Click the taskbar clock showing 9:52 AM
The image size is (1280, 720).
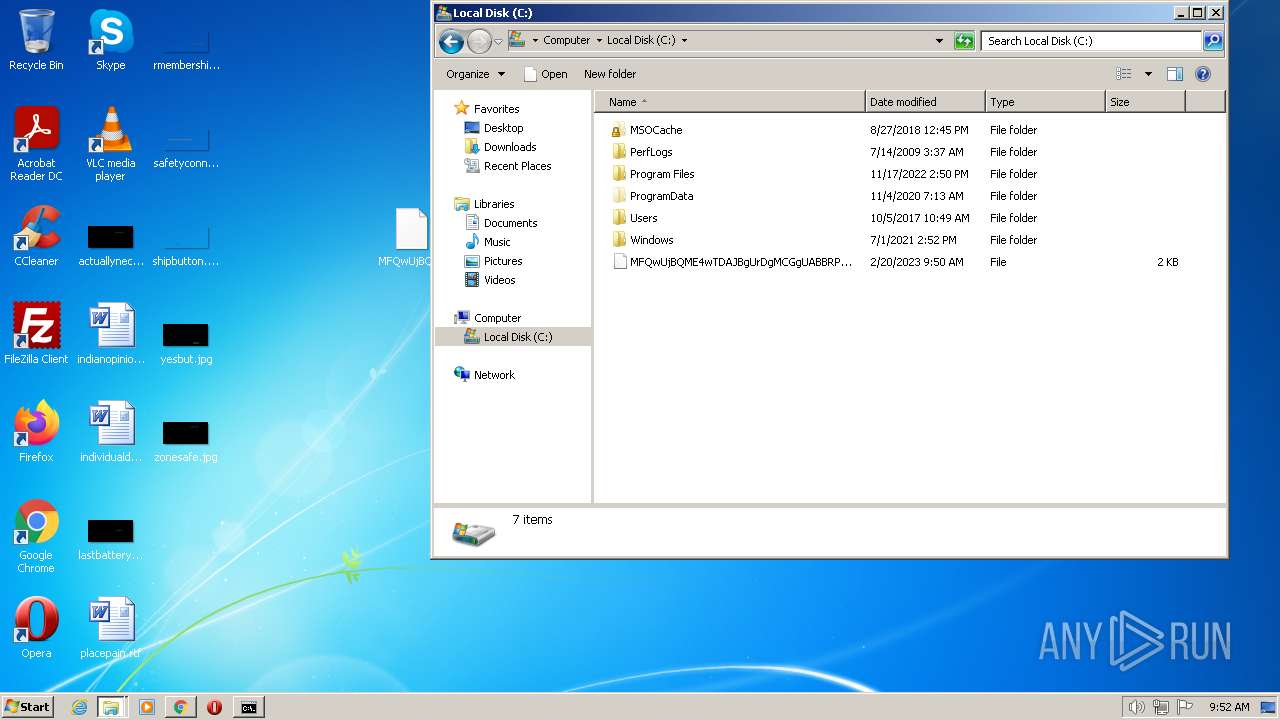pos(1229,707)
